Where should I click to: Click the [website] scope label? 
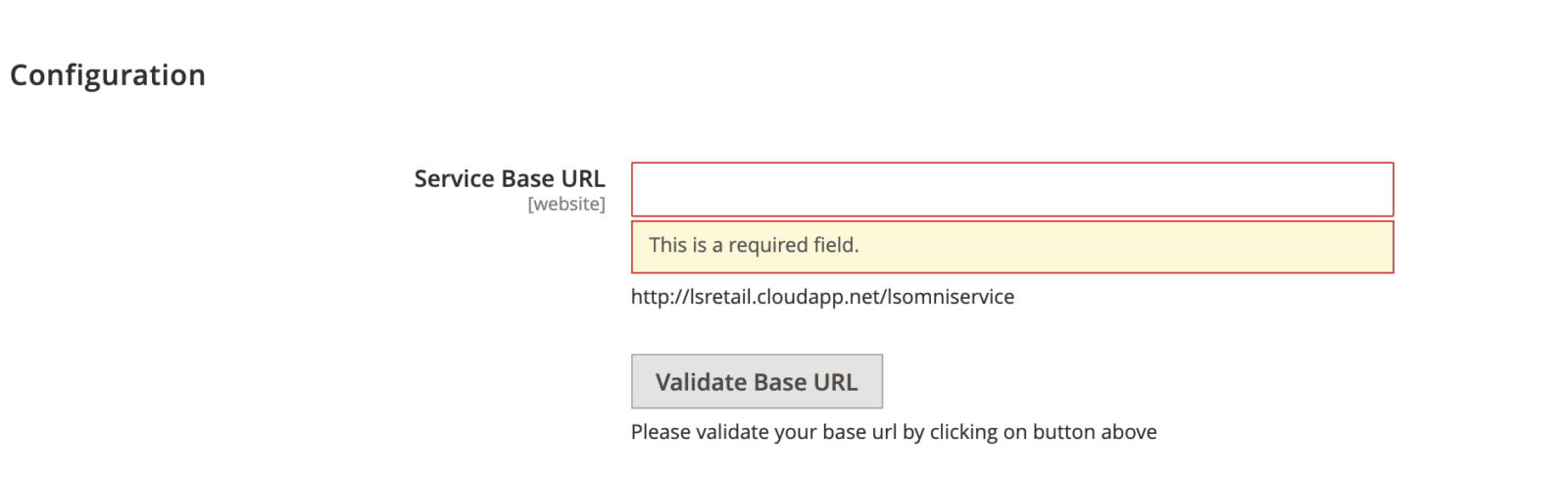566,204
